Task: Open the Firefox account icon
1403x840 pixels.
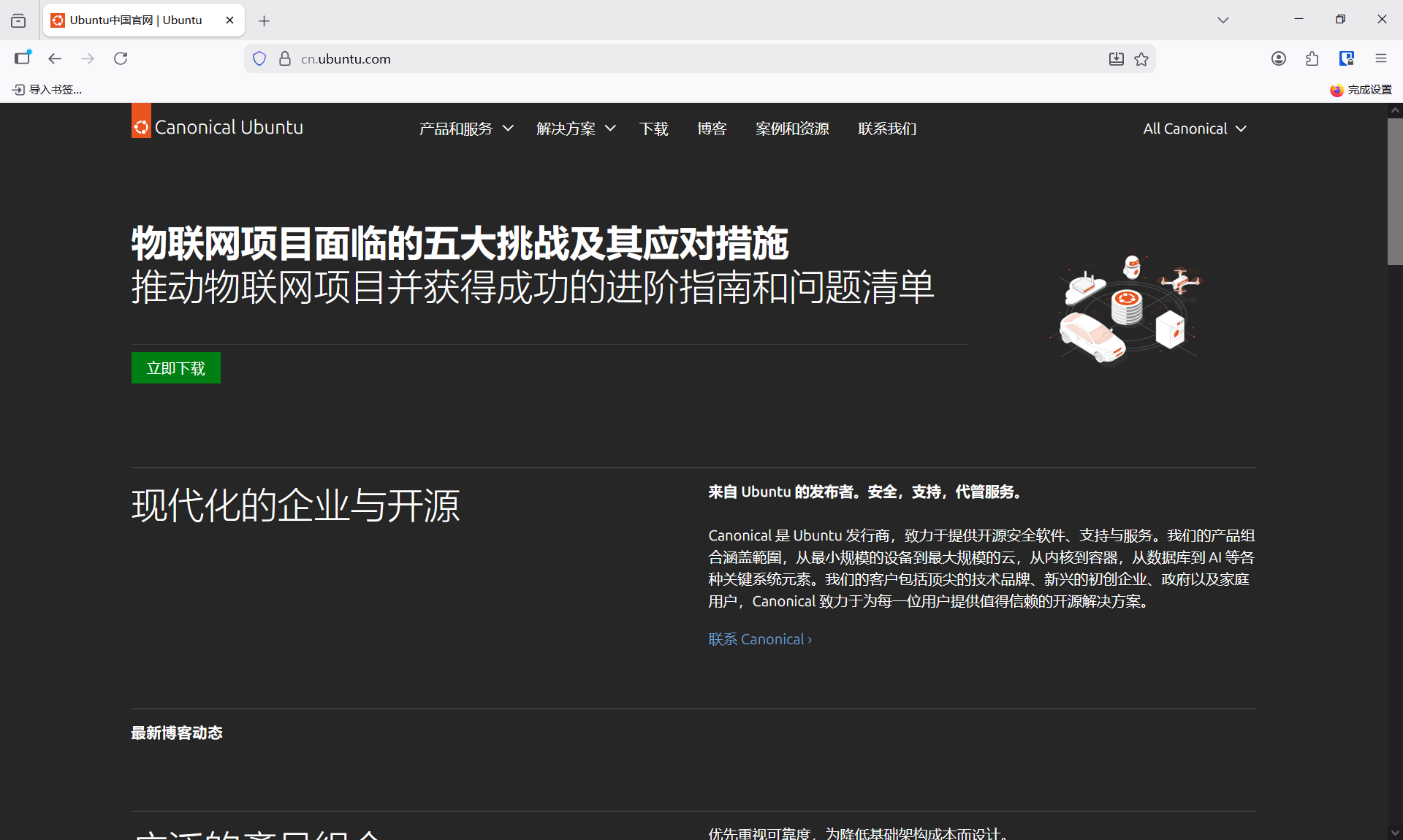Action: [1279, 58]
